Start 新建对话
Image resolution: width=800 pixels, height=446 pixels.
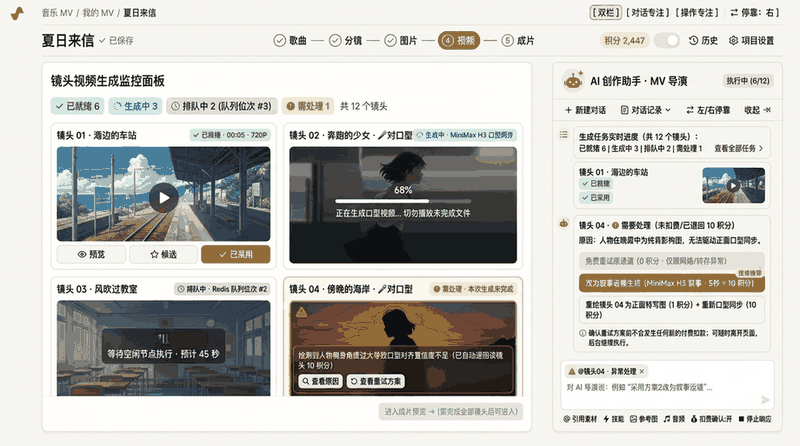click(x=585, y=110)
